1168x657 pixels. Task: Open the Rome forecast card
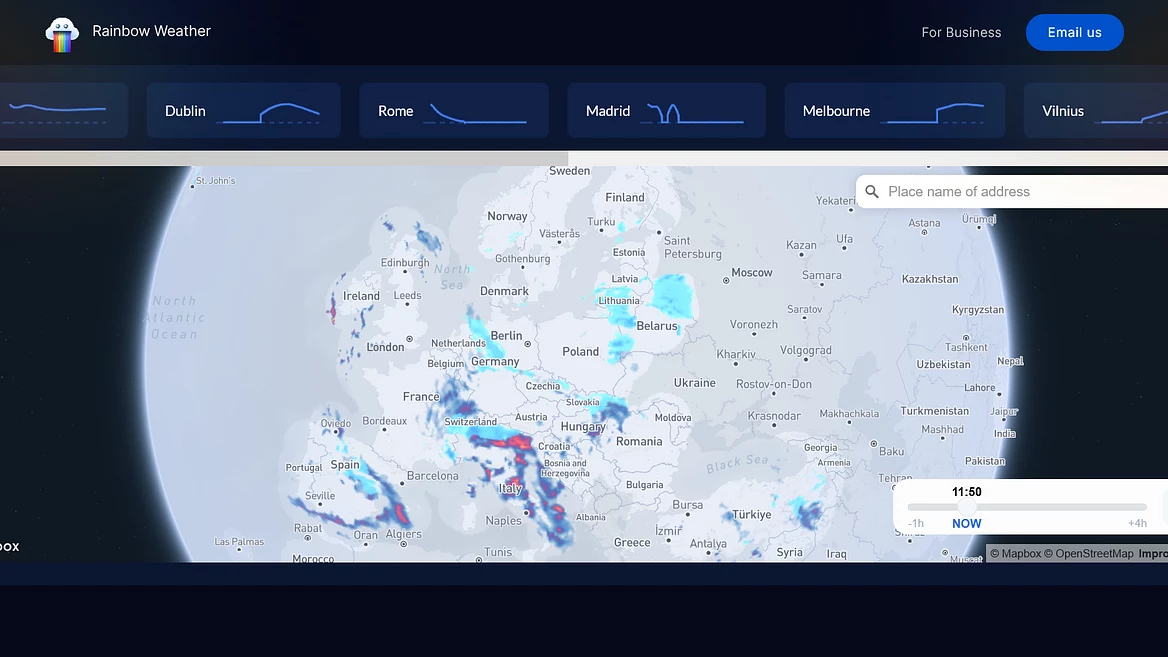point(453,111)
